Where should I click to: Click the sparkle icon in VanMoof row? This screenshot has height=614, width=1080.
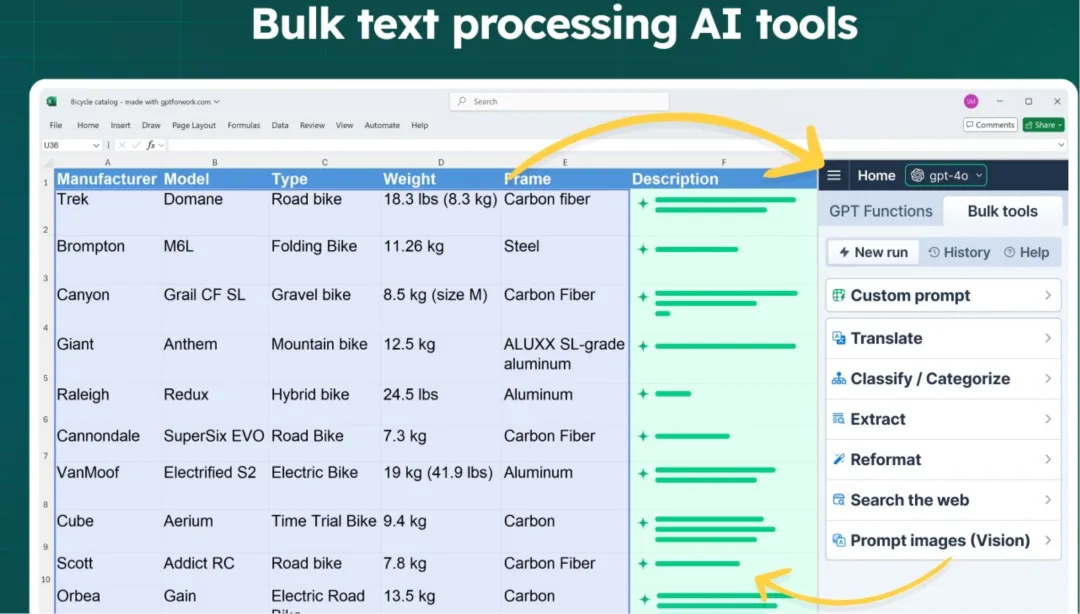pyautogui.click(x=643, y=473)
